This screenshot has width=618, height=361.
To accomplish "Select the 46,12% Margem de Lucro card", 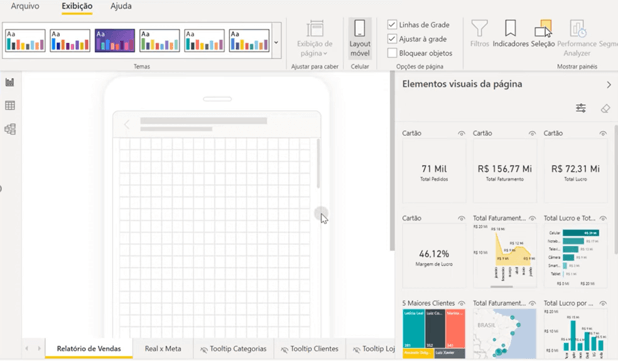I will tap(434, 256).
